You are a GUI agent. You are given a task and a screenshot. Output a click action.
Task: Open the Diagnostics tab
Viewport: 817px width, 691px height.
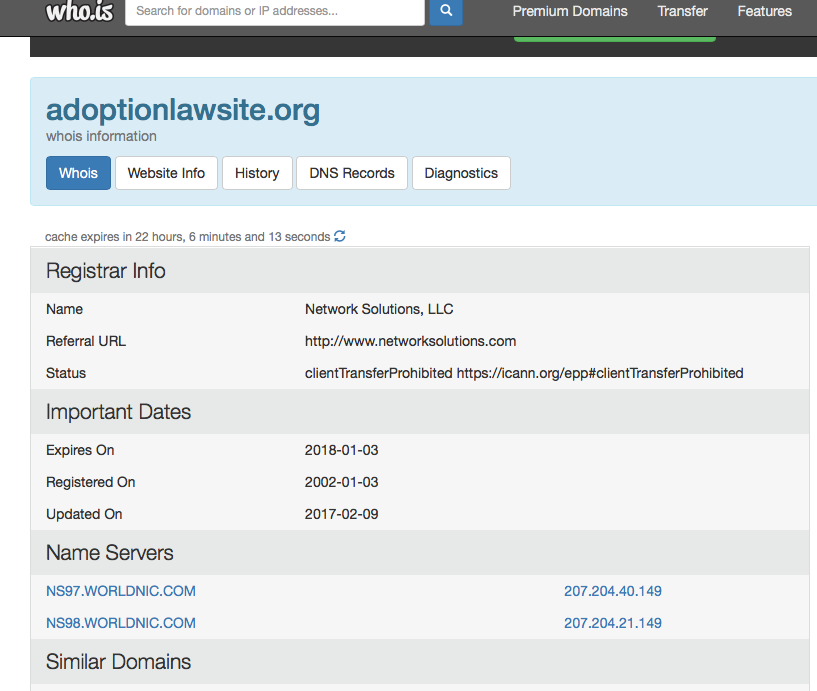click(x=461, y=173)
